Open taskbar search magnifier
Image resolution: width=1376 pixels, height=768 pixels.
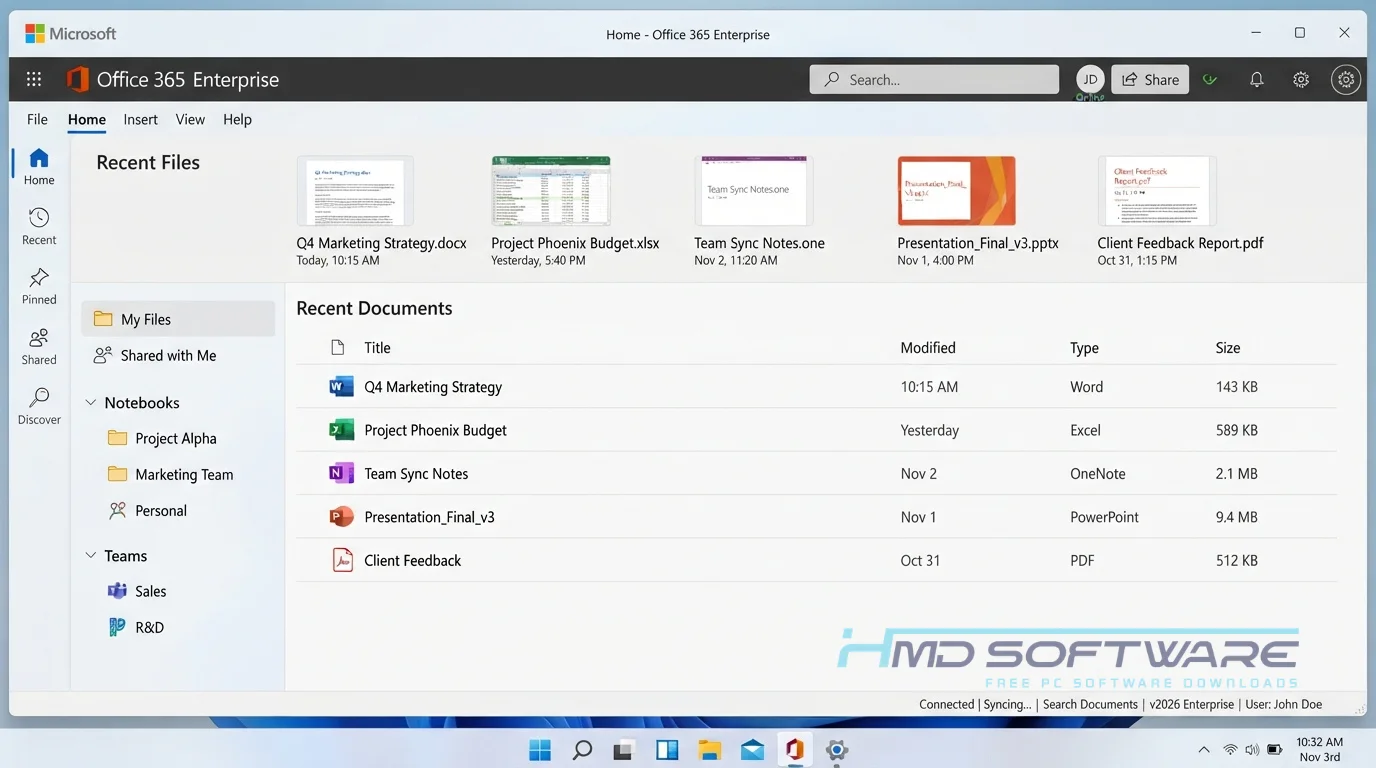coord(582,749)
